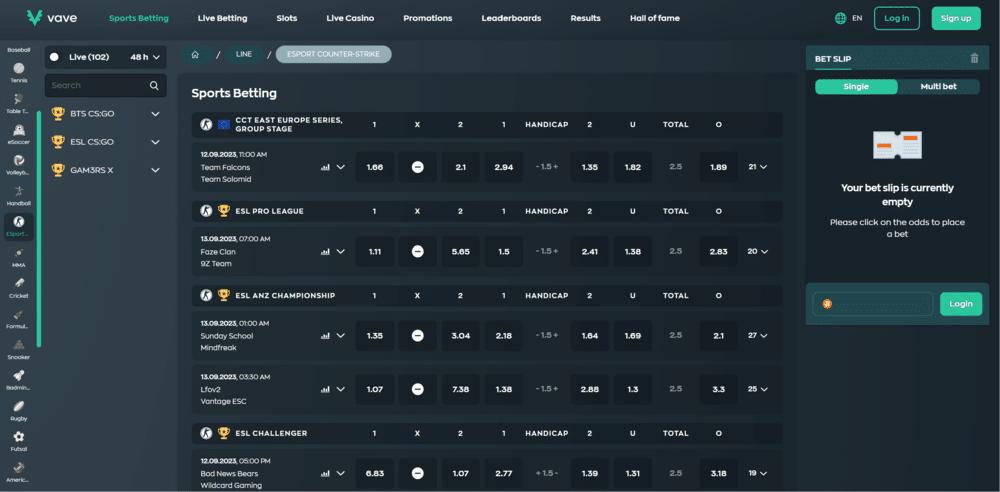Open the Futsal sport icon

18,436
